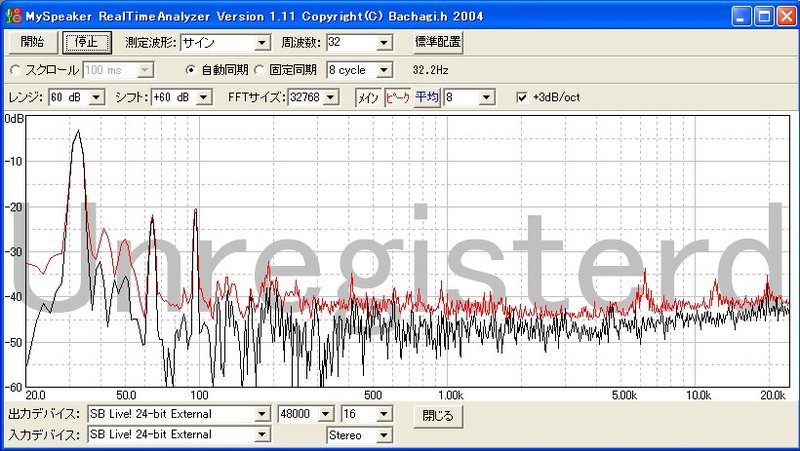Click the 標準配置 button

[x=438, y=42]
